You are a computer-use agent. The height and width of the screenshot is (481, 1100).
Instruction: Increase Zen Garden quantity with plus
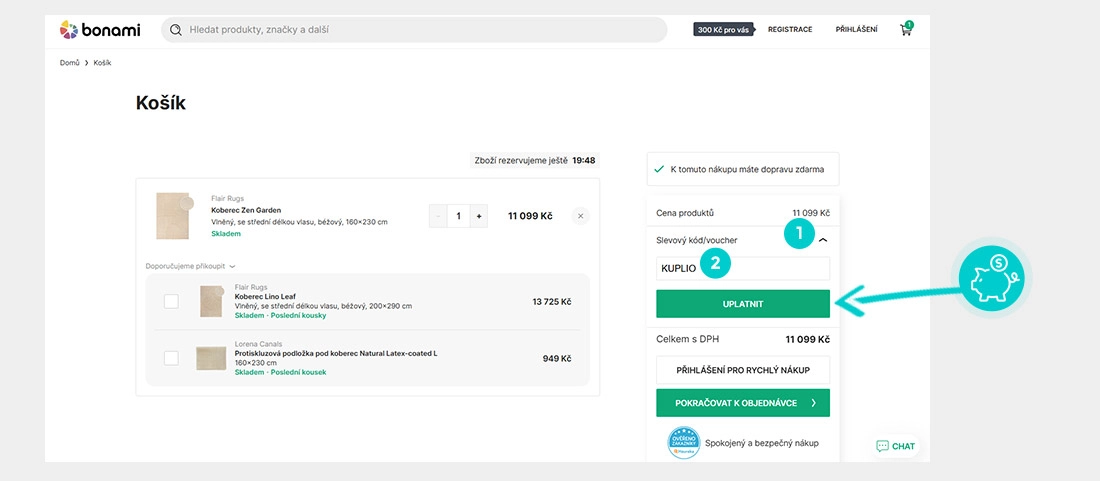coord(478,216)
